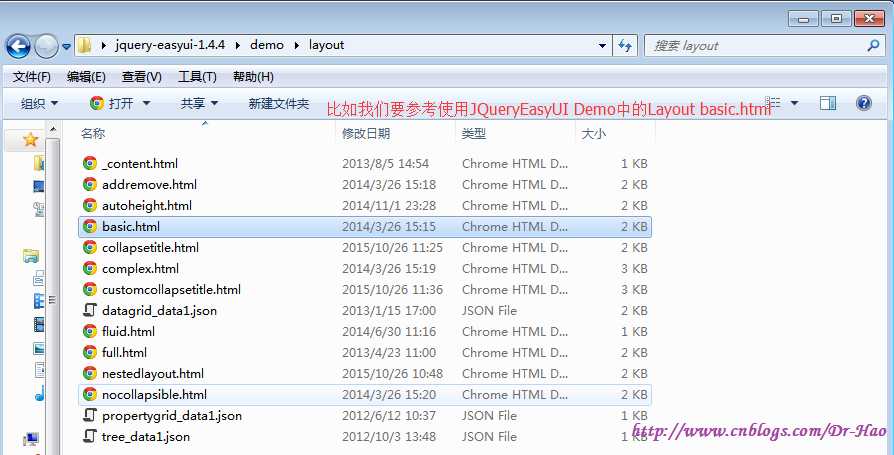The height and width of the screenshot is (455, 894).
Task: Open the recent locations dropdown arrow
Action: [x=66, y=47]
